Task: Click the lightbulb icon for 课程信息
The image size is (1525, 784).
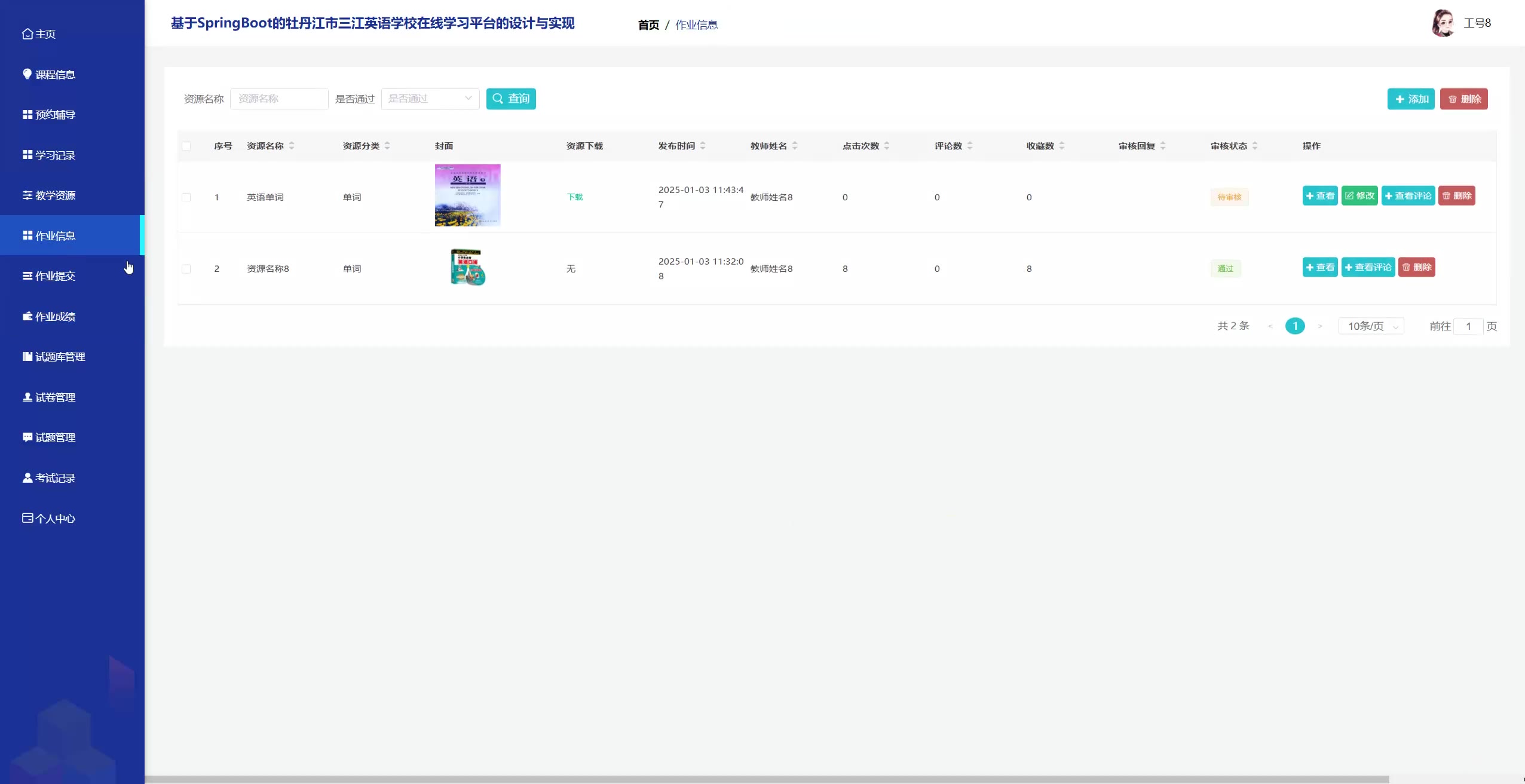Action: point(27,74)
